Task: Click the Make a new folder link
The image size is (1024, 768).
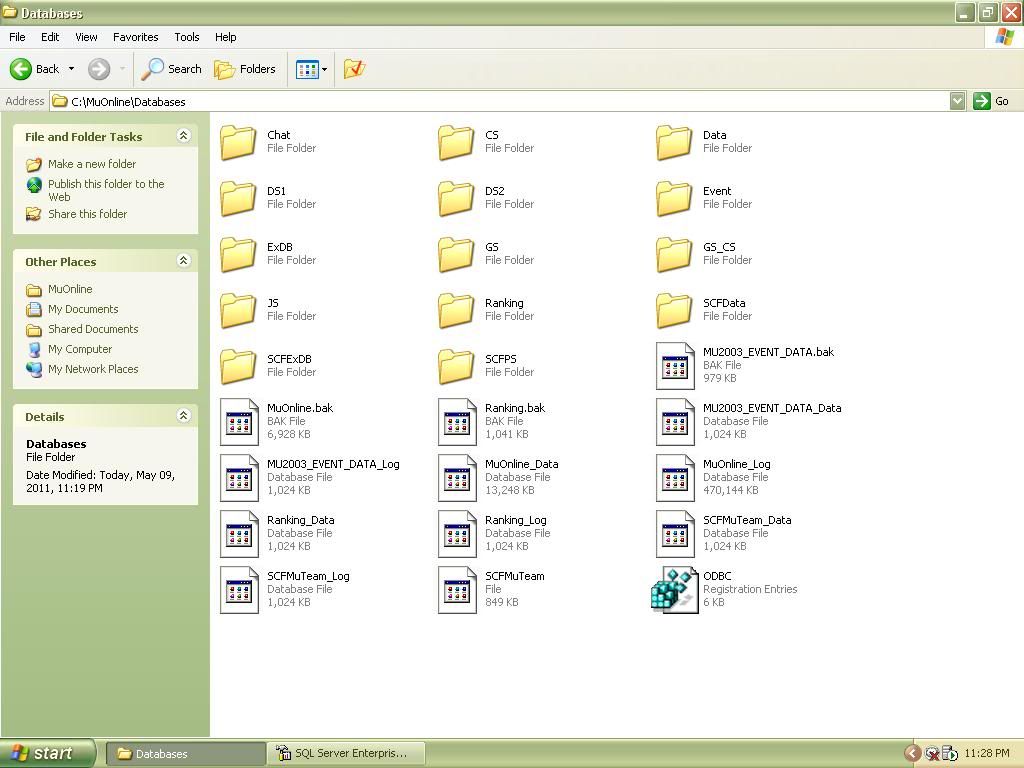Action: click(x=91, y=164)
